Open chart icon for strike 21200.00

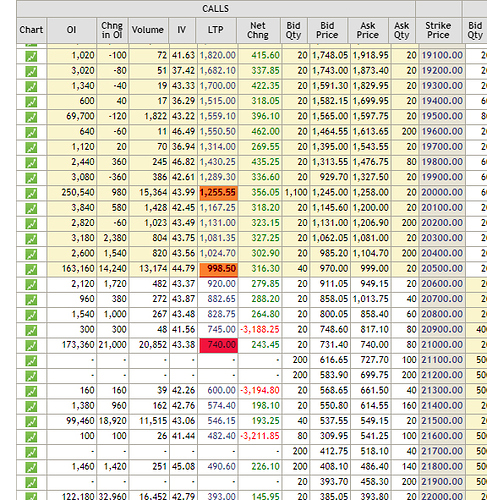pos(31,376)
